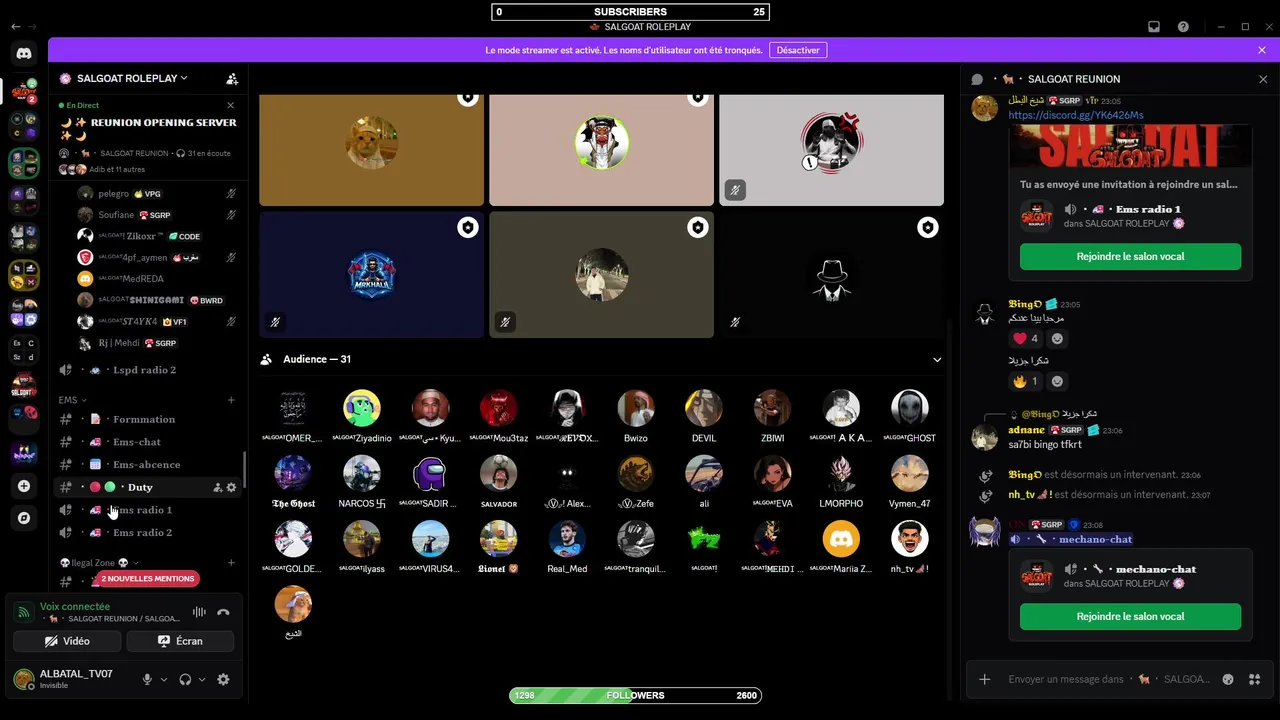
Task: Toggle headphone deafen
Action: pos(185,679)
